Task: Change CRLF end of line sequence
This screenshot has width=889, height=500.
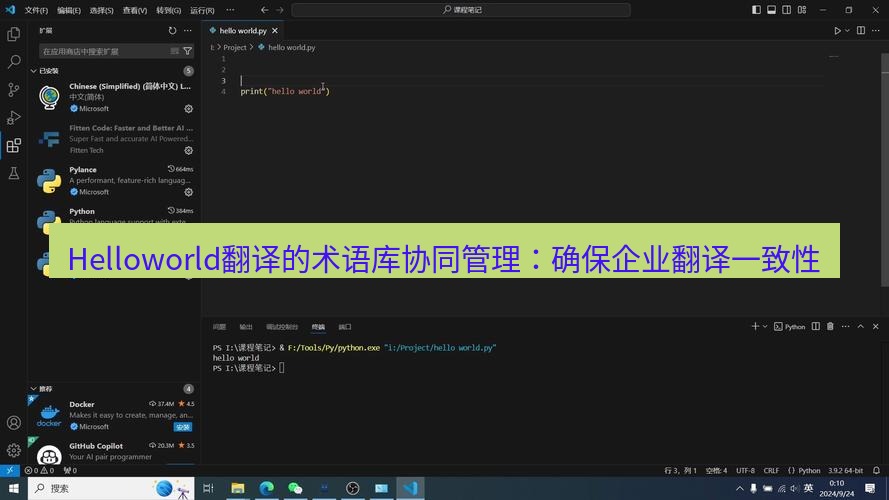Action: (x=771, y=471)
